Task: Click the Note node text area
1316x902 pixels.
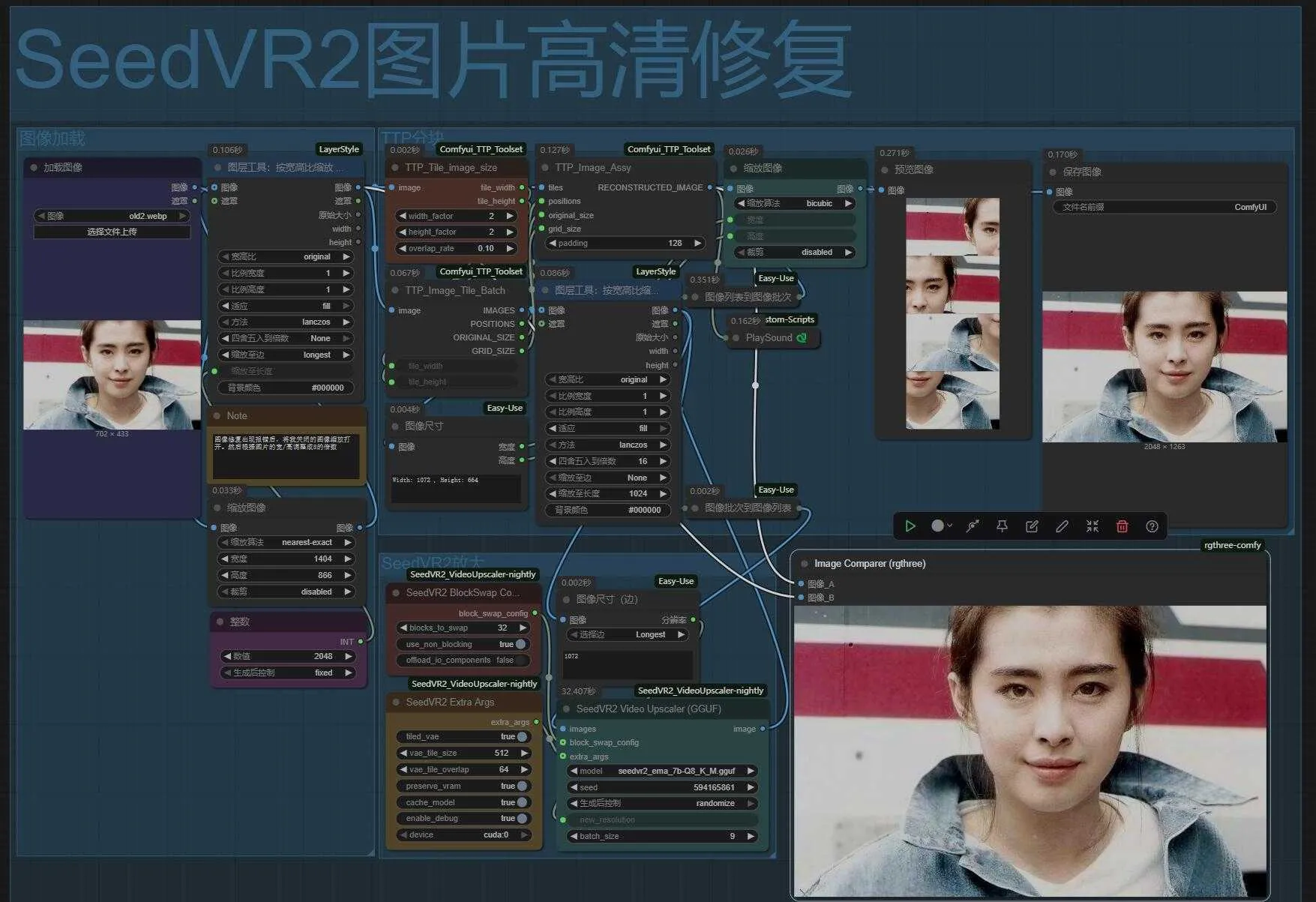Action: click(x=286, y=455)
